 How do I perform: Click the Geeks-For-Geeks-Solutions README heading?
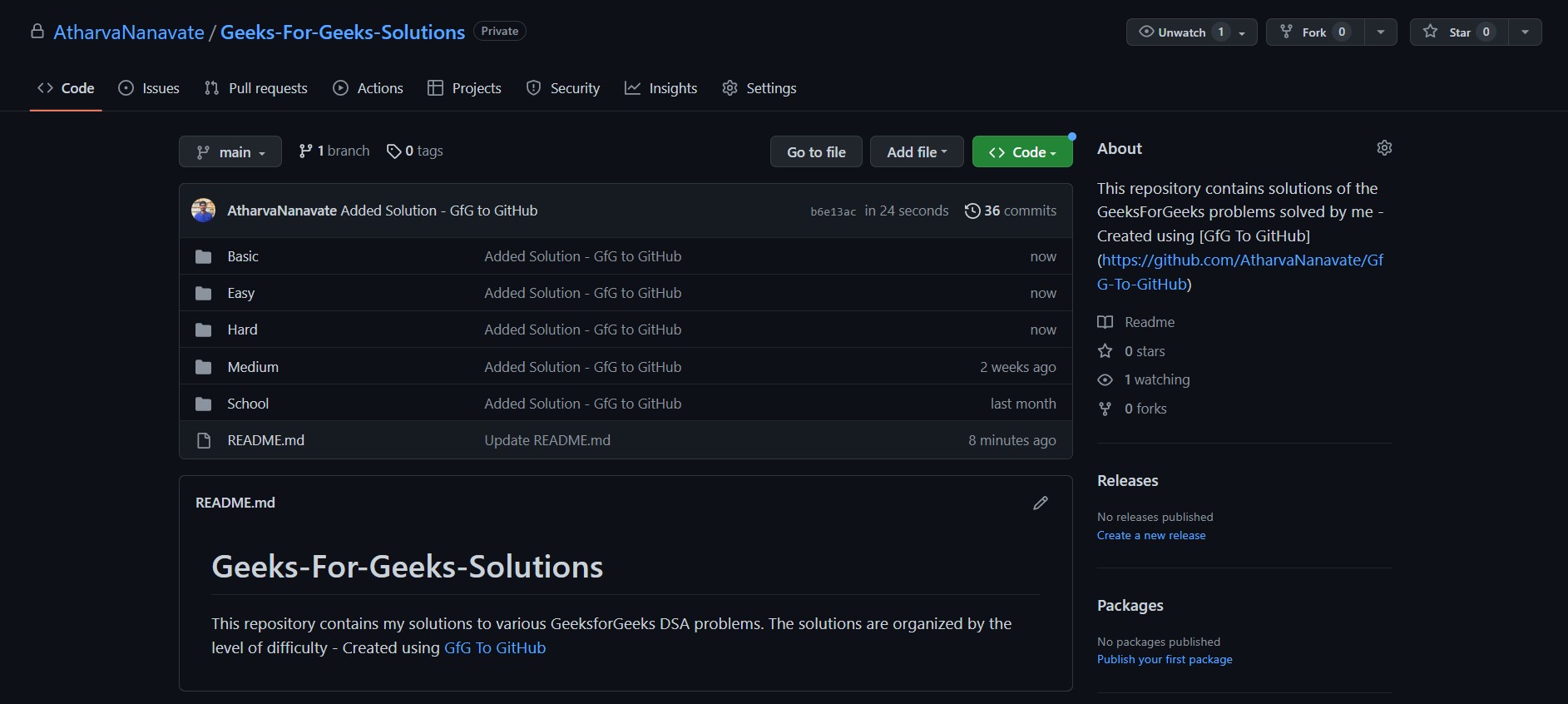point(407,567)
